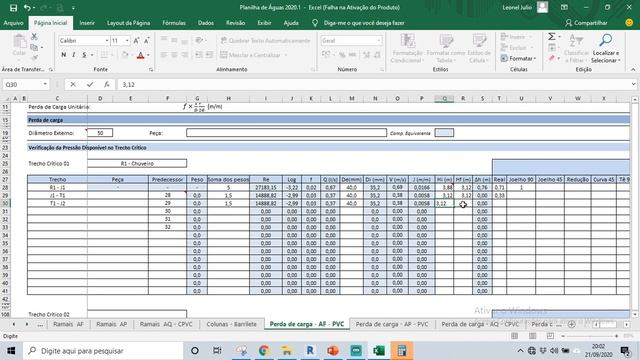Open the font size 11 dropdown
640x360 pixels.
pyautogui.click(x=127, y=40)
